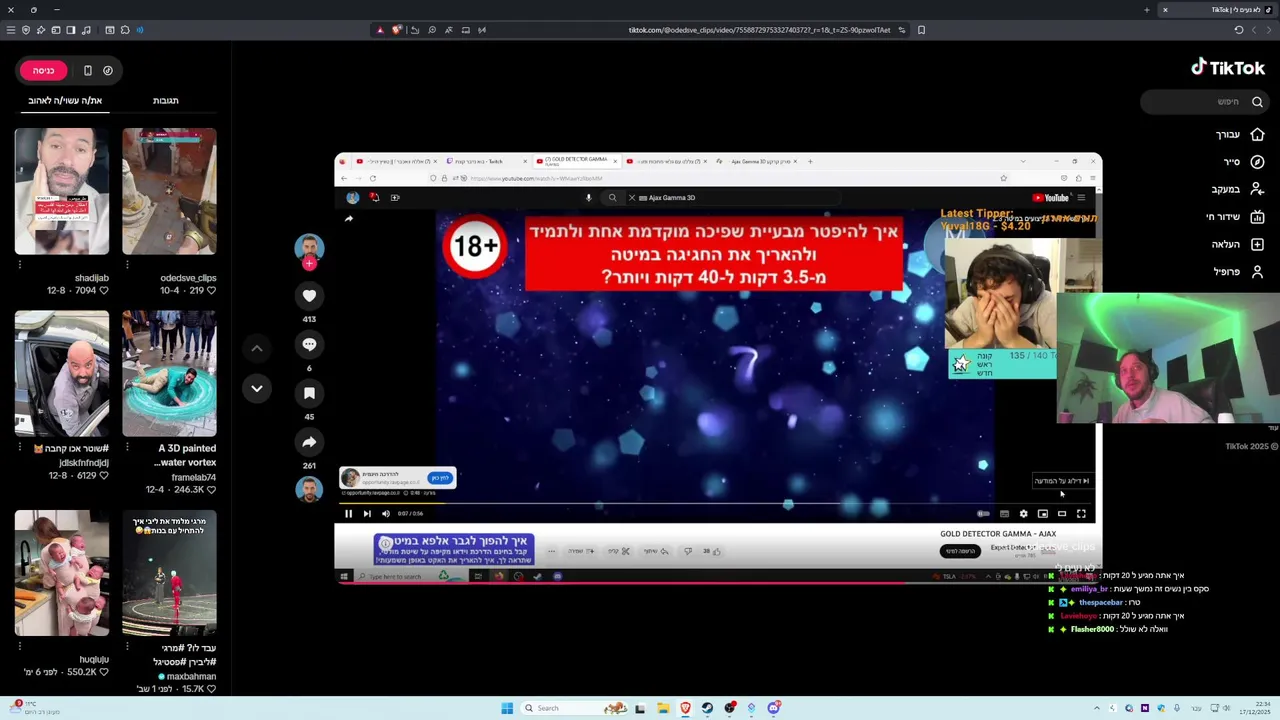Click the pink כניסה login button
Viewport: 1280px width, 720px height.
pos(43,70)
